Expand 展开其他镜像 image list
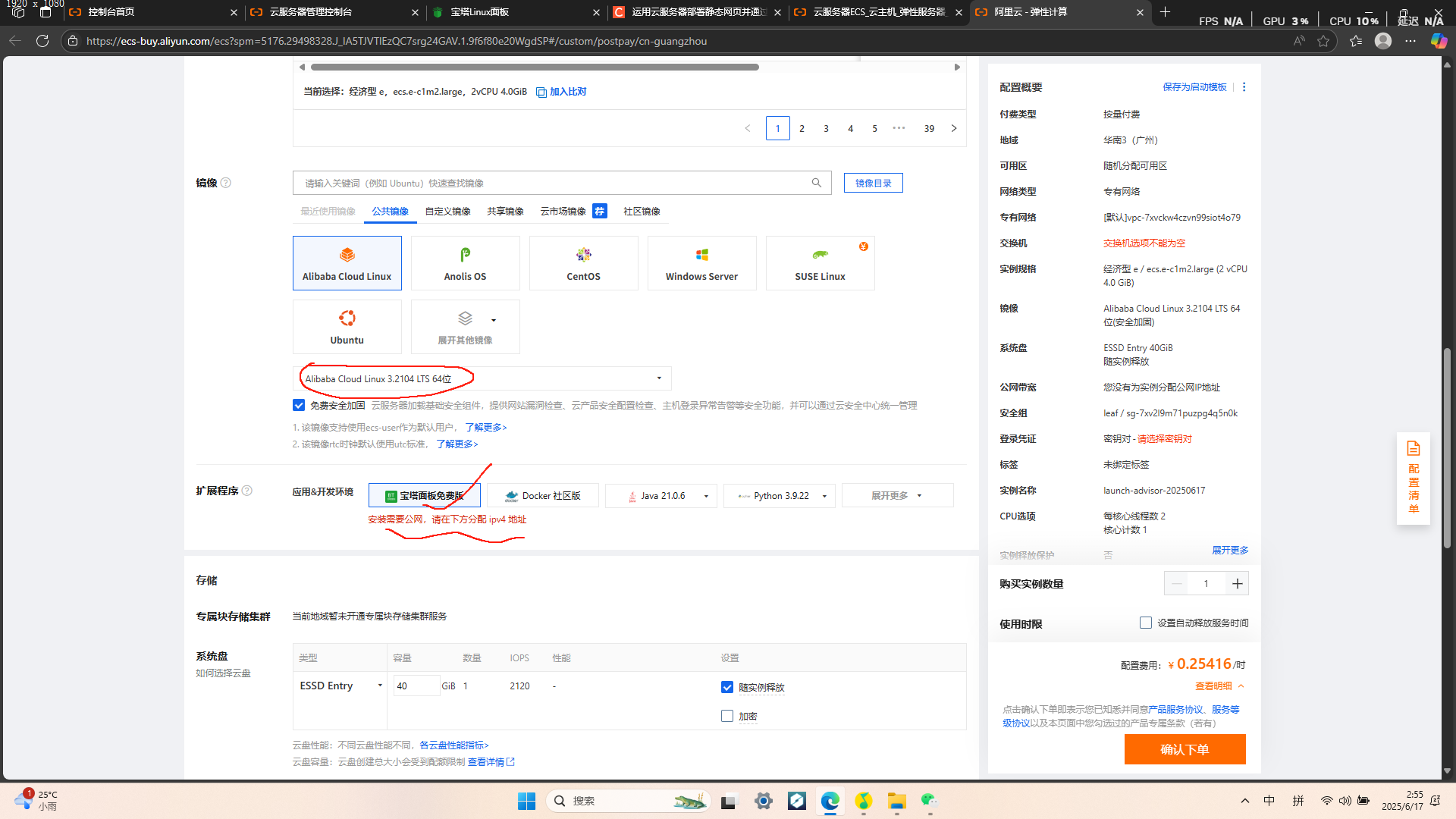 (466, 327)
